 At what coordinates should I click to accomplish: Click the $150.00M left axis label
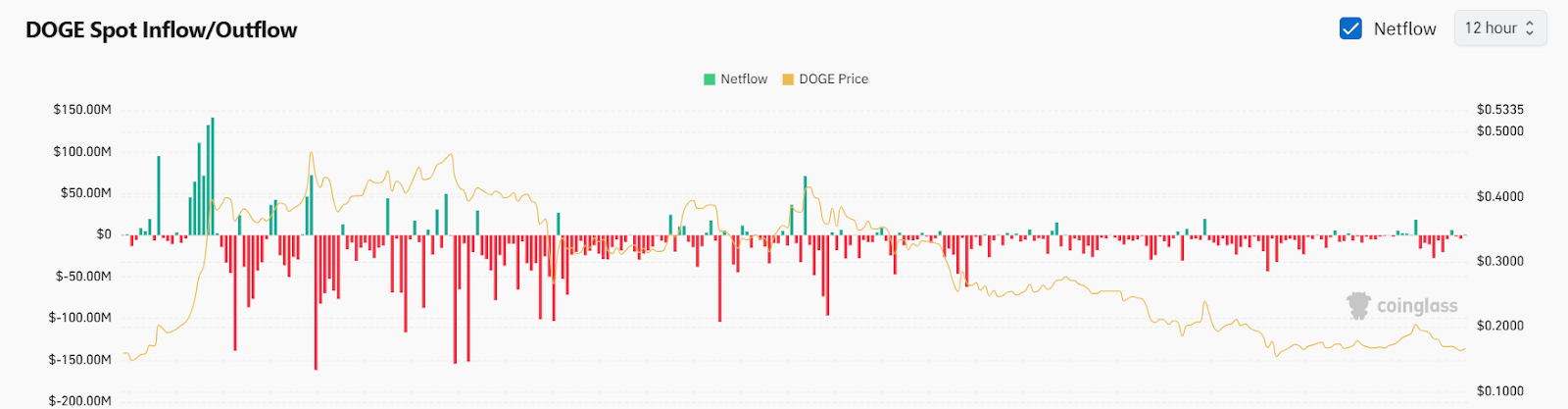(x=82, y=110)
